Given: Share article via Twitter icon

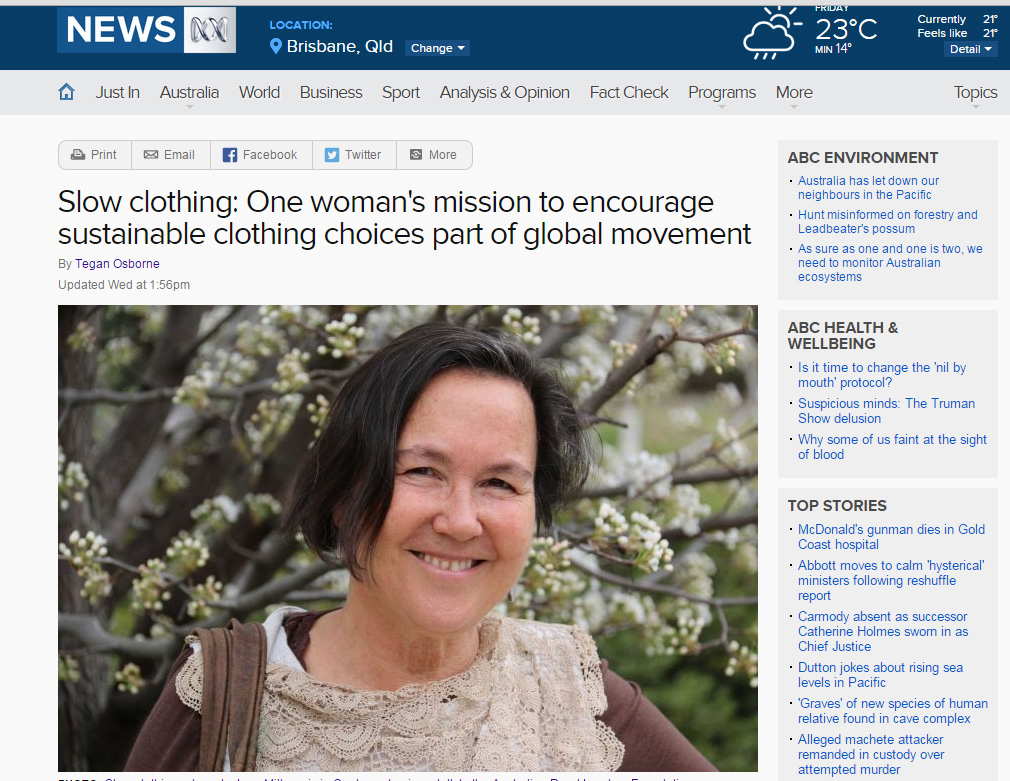Looking at the screenshot, I should point(332,155).
